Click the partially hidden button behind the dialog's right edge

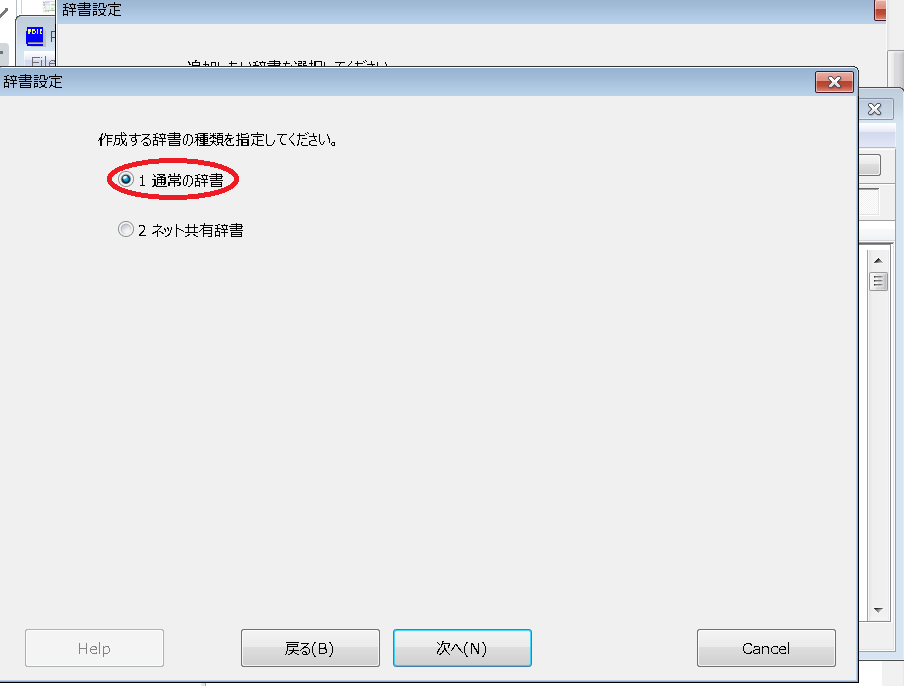(869, 165)
